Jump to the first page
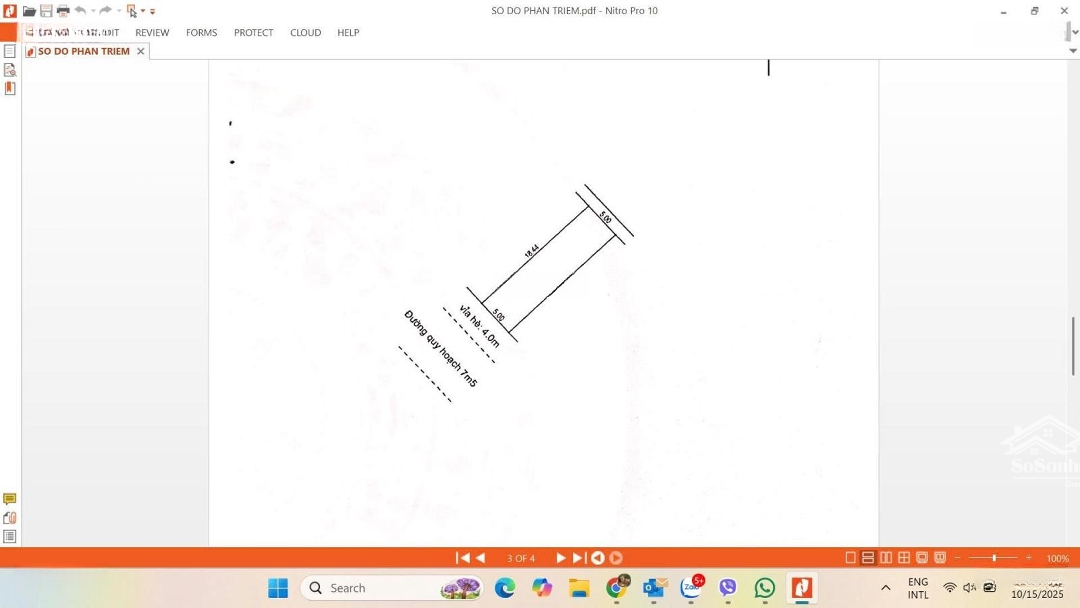This screenshot has width=1080, height=608. point(462,558)
